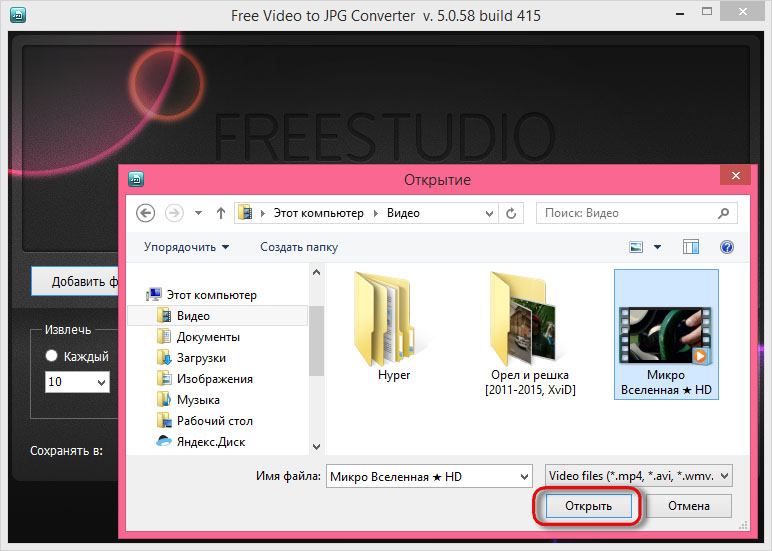This screenshot has height=551, width=772.
Task: Open Изображения in the navigation pane
Action: click(x=215, y=379)
